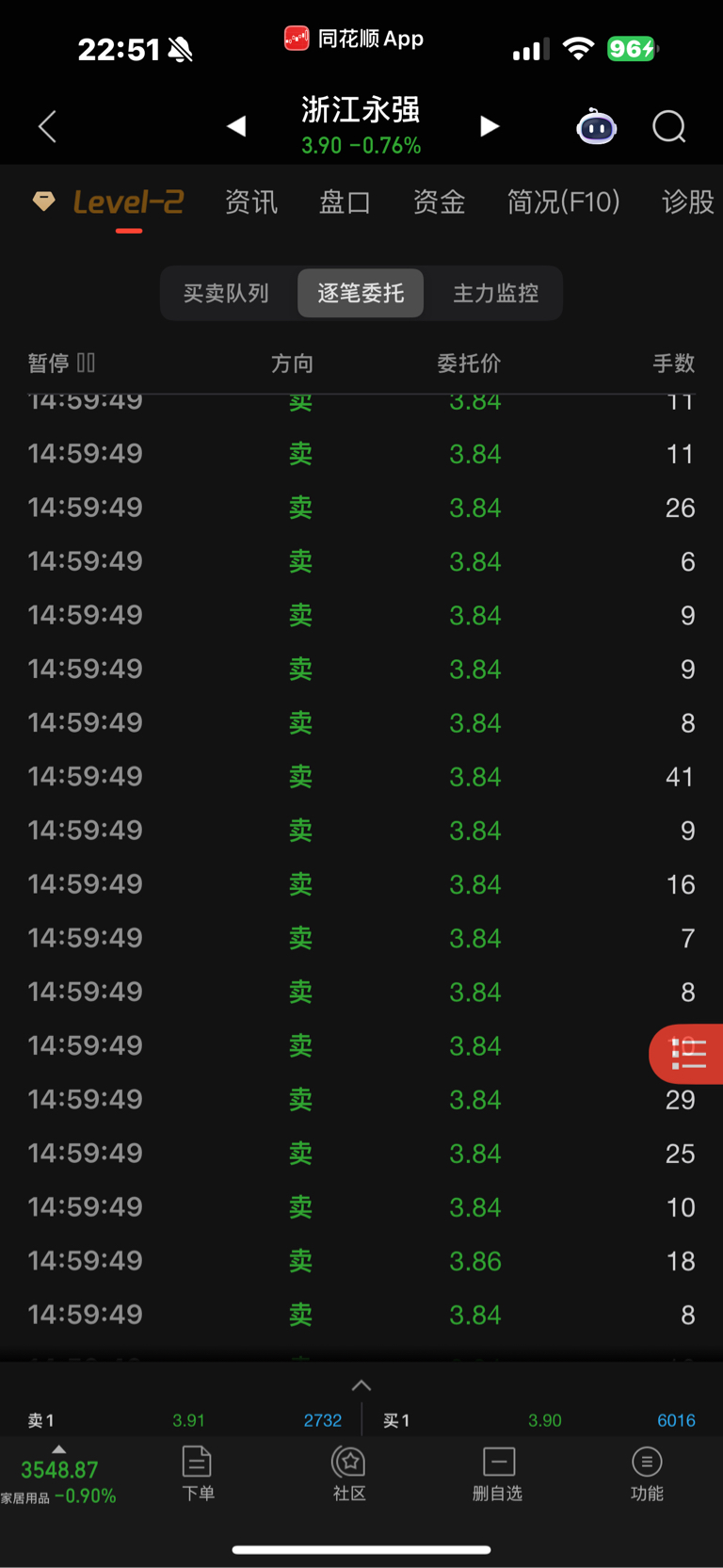This screenshot has height=1568, width=723.
Task: Select the 3.86 sell order row
Action: (361, 1261)
